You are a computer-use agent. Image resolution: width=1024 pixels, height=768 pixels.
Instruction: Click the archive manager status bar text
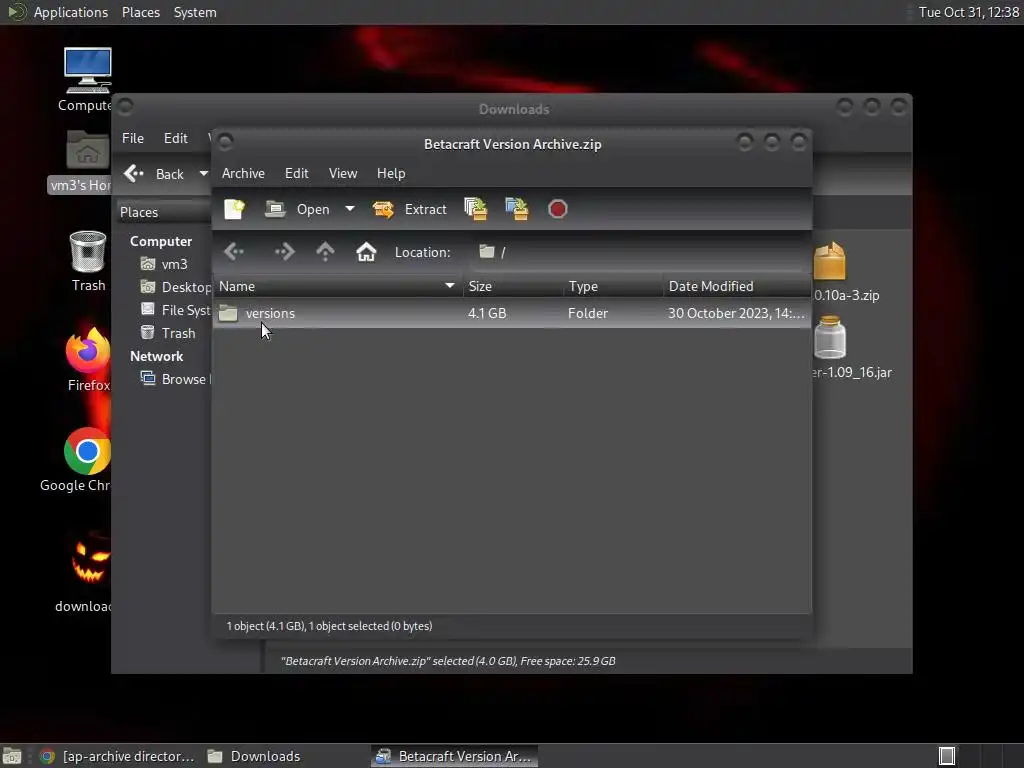(329, 626)
